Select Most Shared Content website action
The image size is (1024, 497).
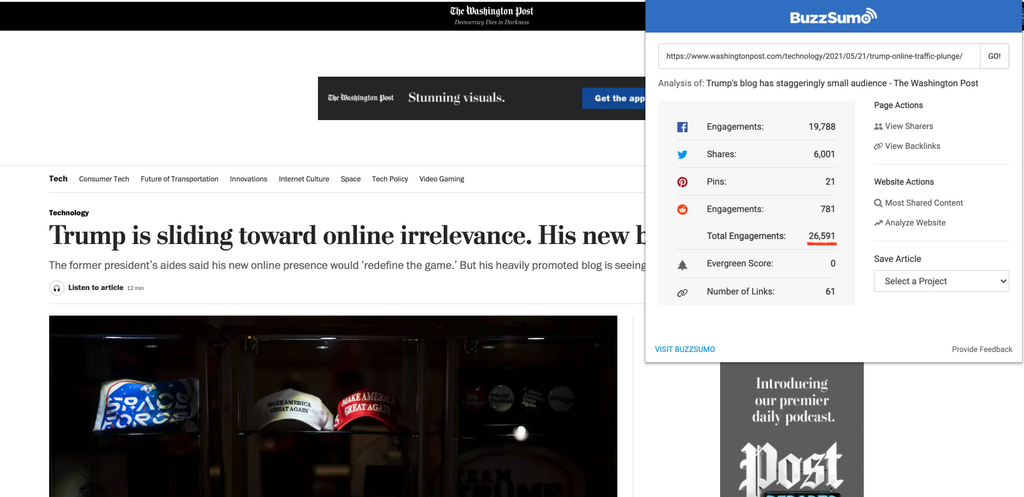(923, 203)
